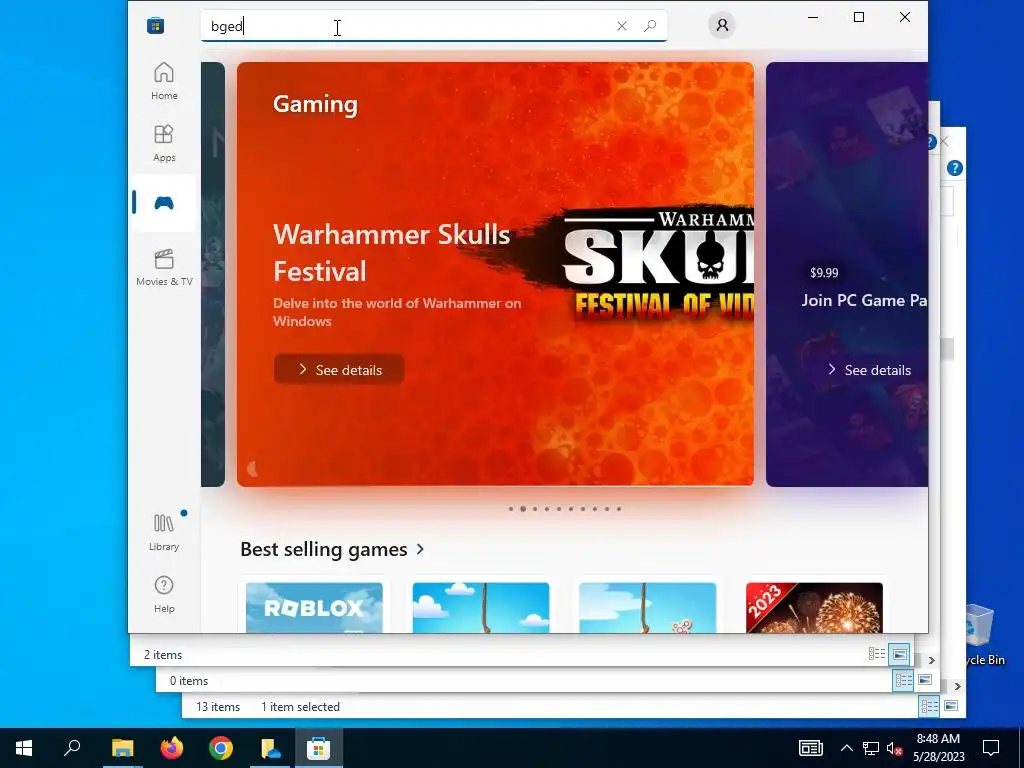Open Help in the Store sidebar

click(x=164, y=594)
